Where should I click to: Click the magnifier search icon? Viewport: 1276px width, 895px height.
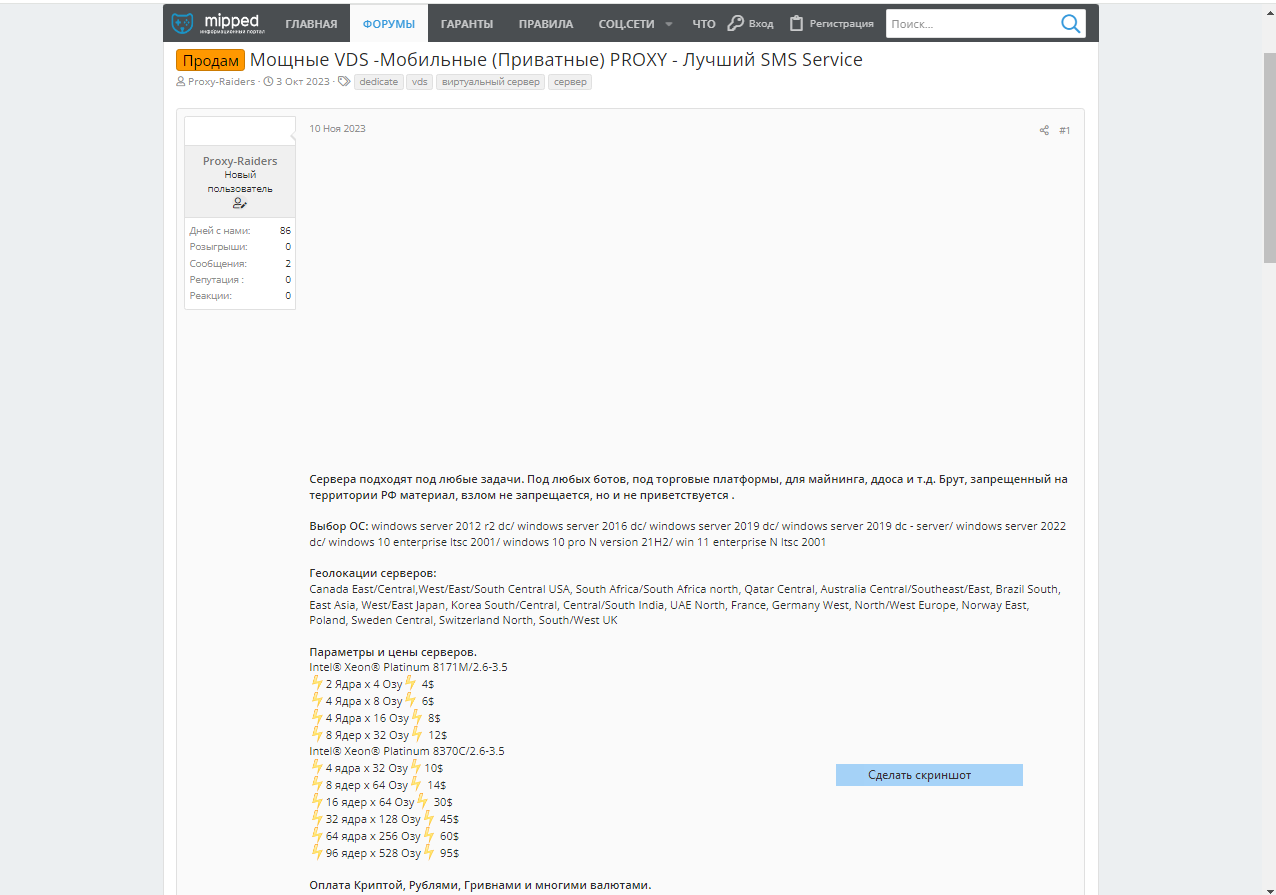pos(1070,24)
